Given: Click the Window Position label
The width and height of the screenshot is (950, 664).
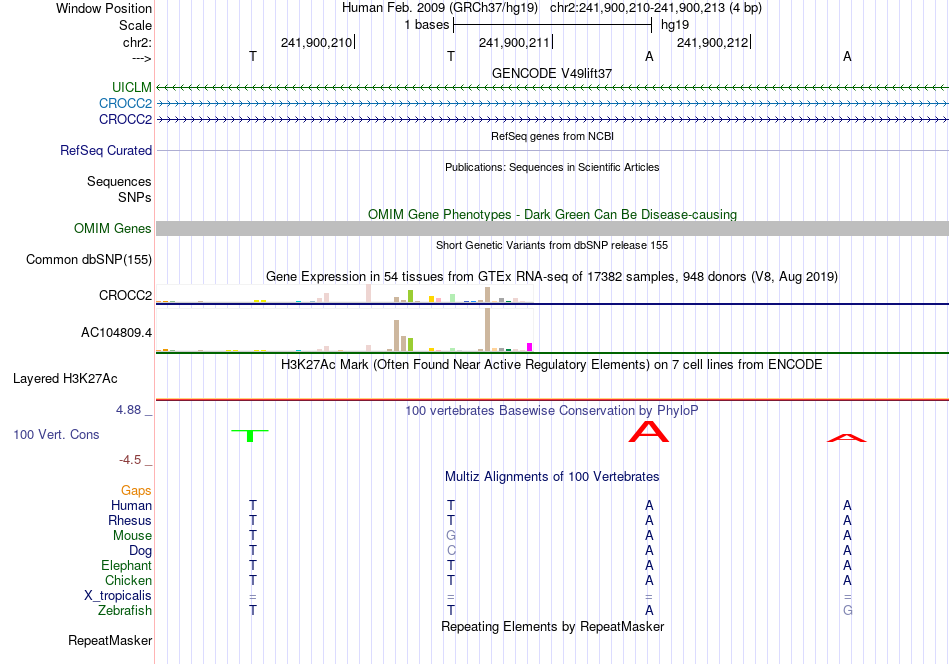Looking at the screenshot, I should [x=104, y=8].
